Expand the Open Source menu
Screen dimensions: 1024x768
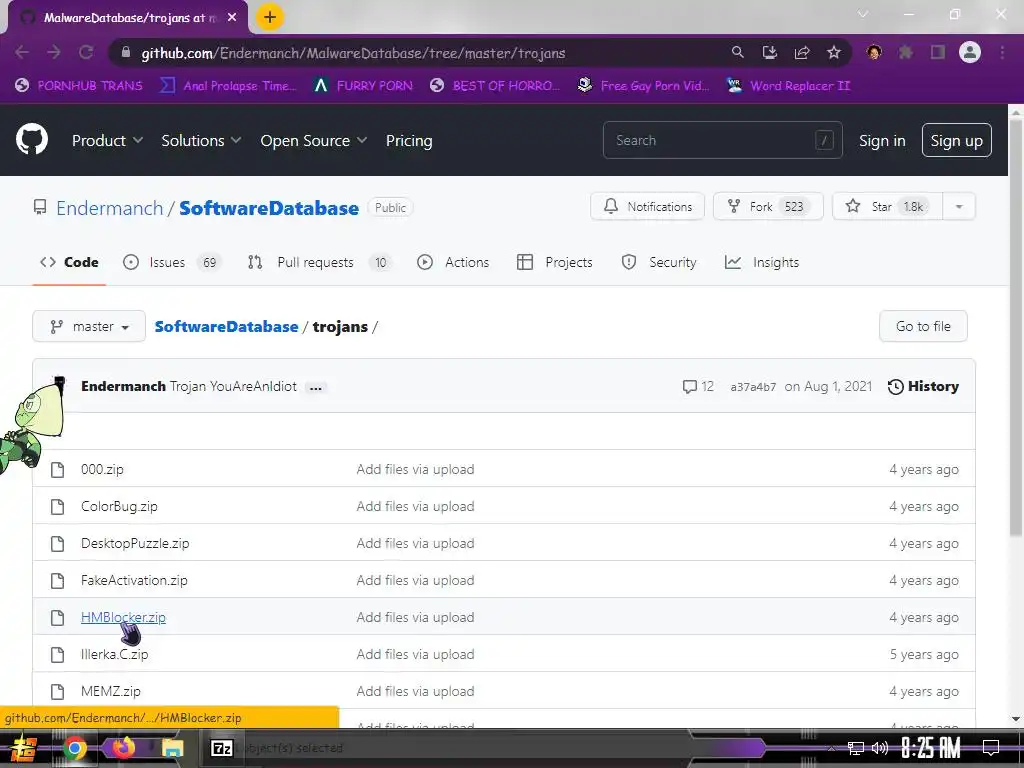click(x=313, y=140)
